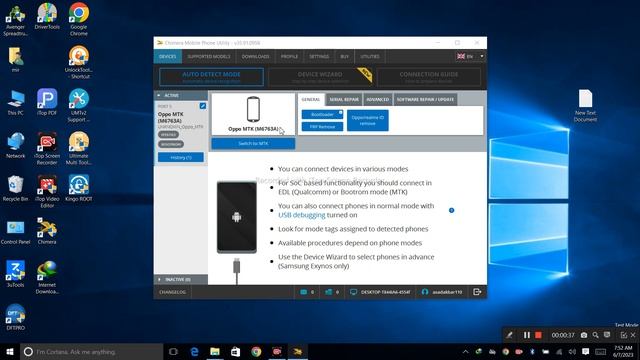Click the recorder pen annotation icon

509,335
